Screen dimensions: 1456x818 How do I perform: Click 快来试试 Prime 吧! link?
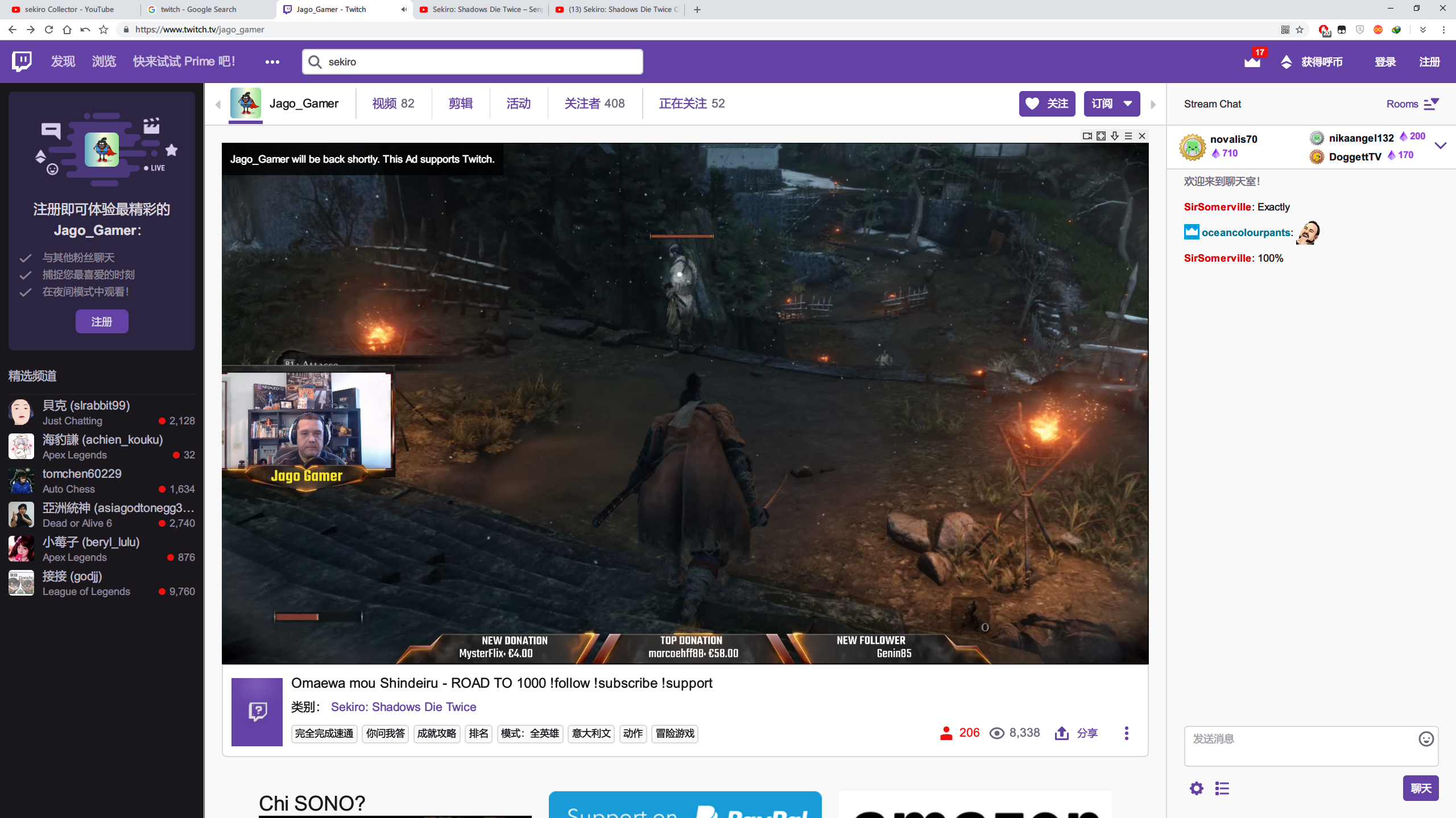[184, 61]
